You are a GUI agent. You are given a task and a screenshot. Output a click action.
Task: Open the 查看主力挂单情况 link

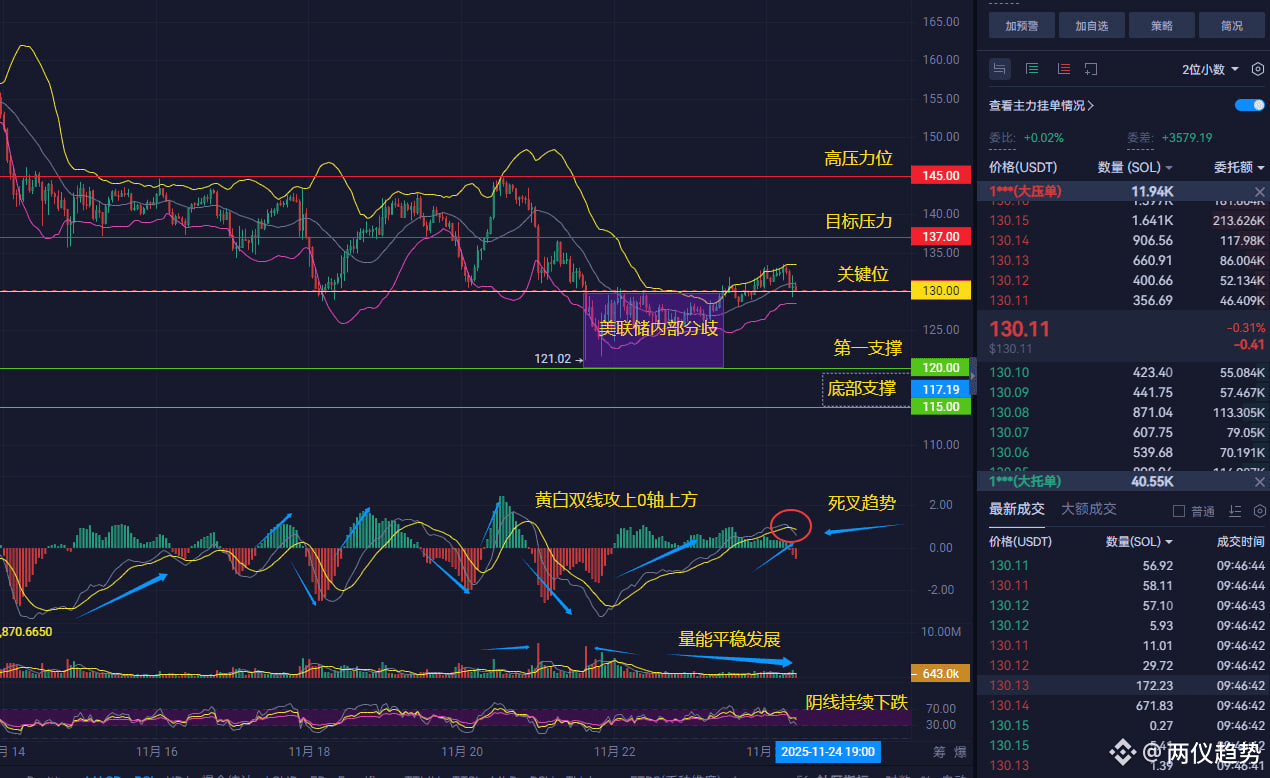coord(1041,105)
